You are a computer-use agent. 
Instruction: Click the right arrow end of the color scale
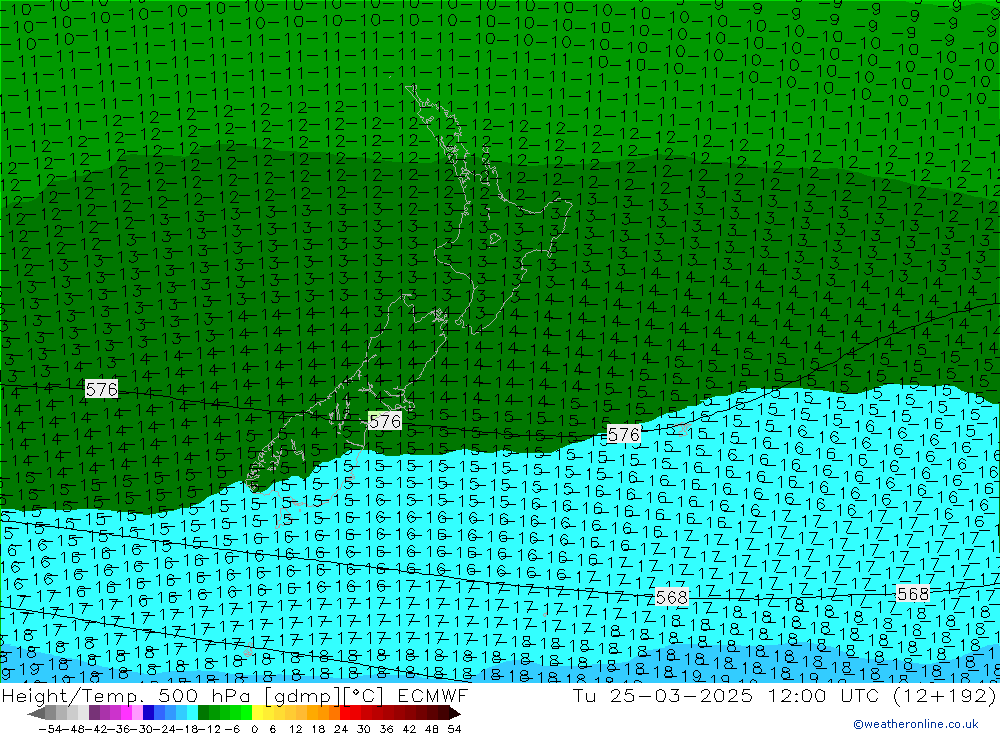pos(454,713)
